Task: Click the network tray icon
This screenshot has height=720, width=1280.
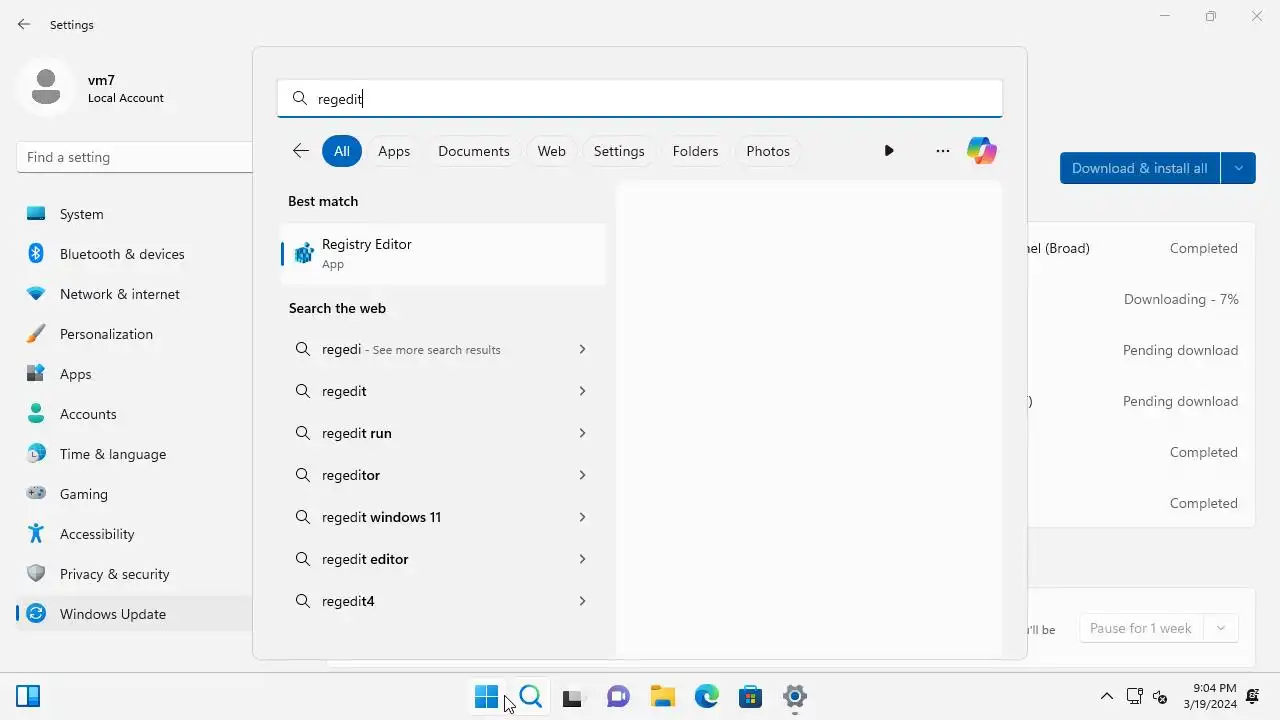Action: click(x=1135, y=697)
